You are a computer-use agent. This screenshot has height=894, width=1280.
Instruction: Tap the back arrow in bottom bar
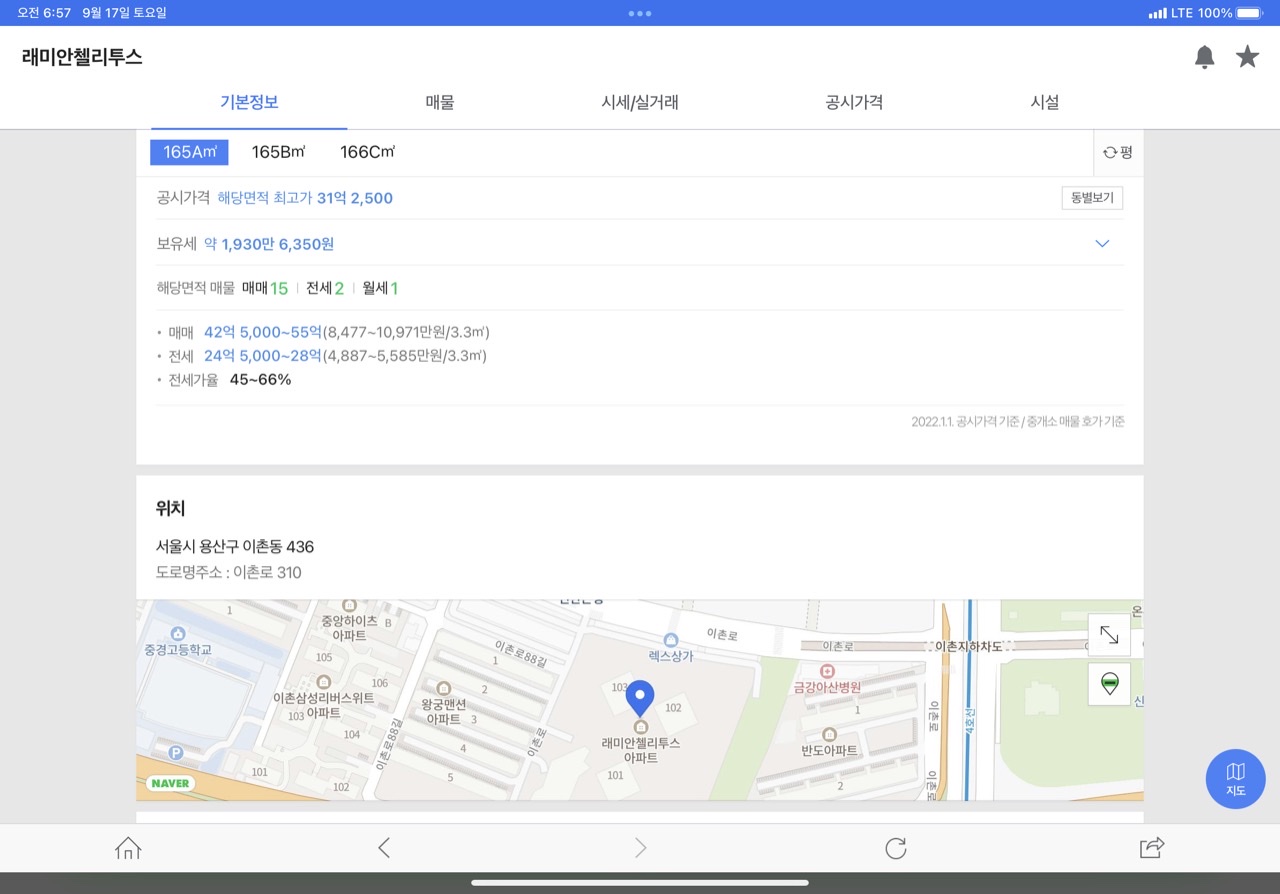384,848
